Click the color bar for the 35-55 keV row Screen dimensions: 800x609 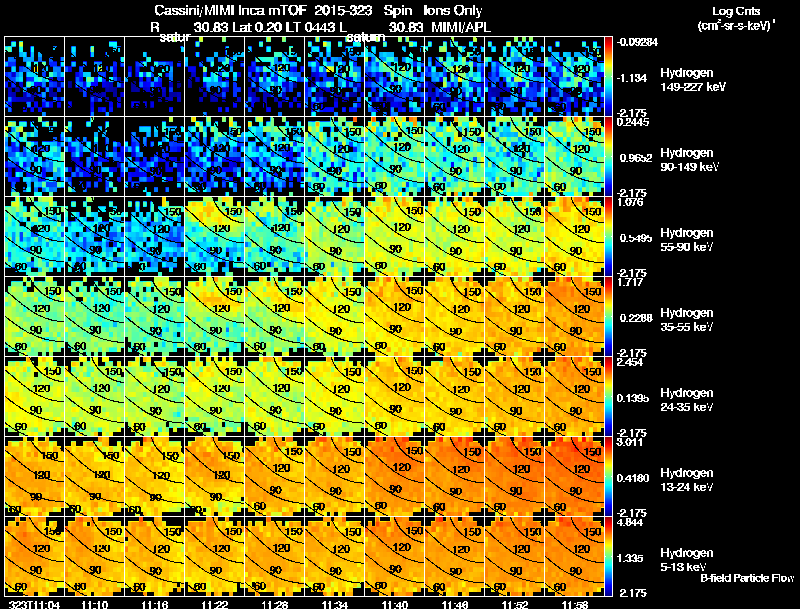click(608, 317)
